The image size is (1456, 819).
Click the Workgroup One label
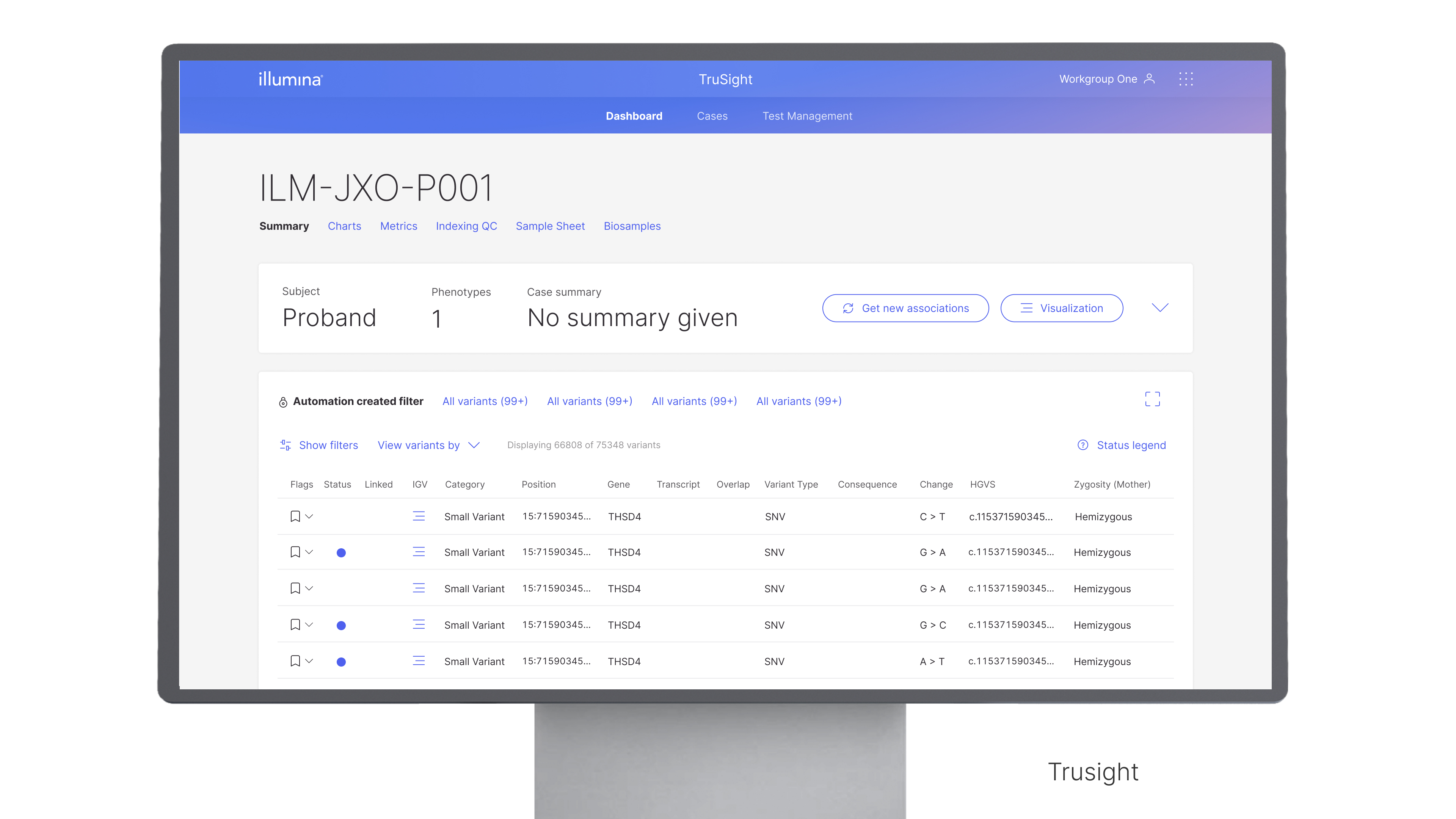(1098, 79)
